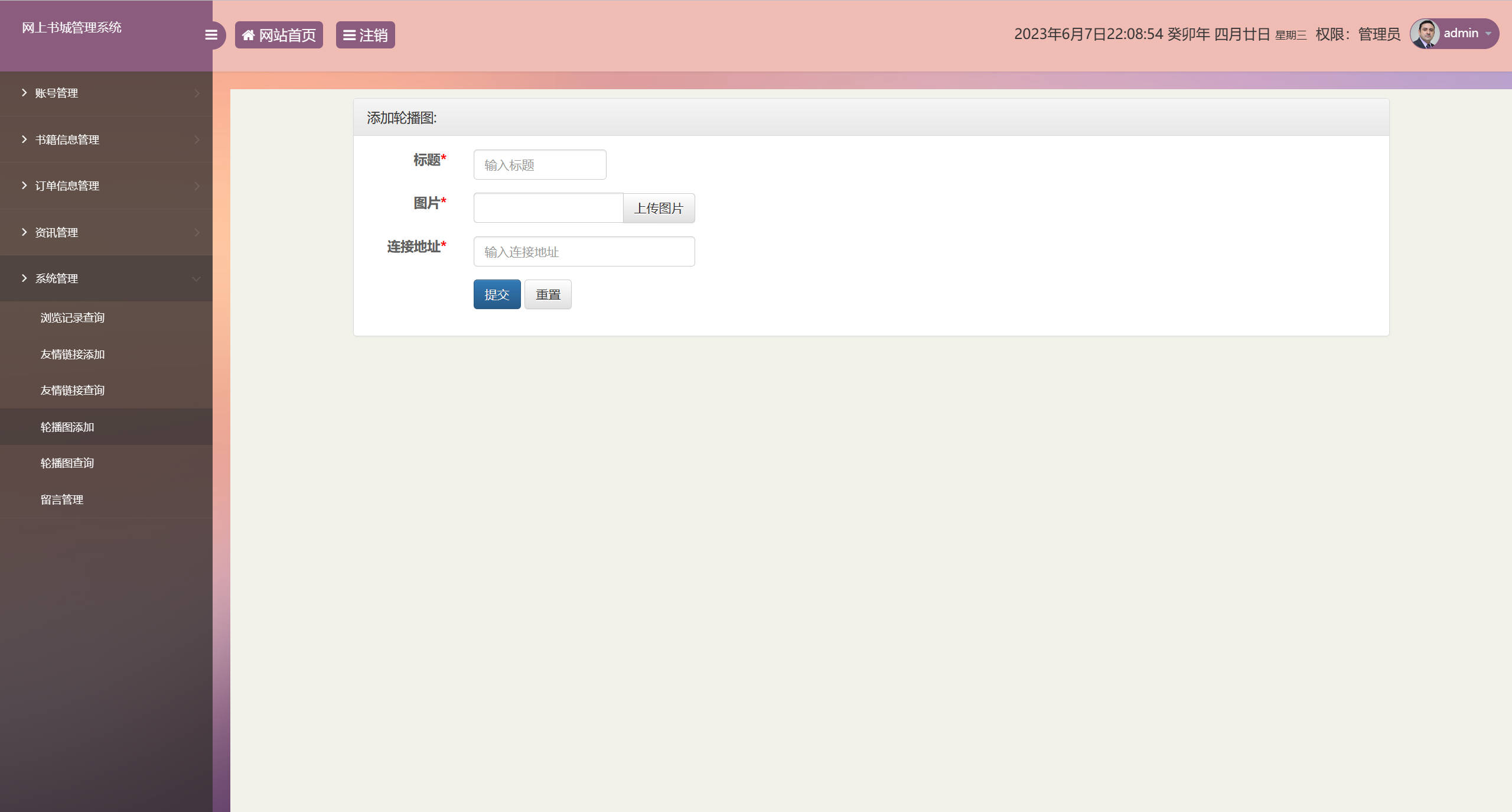
Task: Select the home icon on 网站首页 button
Action: (249, 34)
